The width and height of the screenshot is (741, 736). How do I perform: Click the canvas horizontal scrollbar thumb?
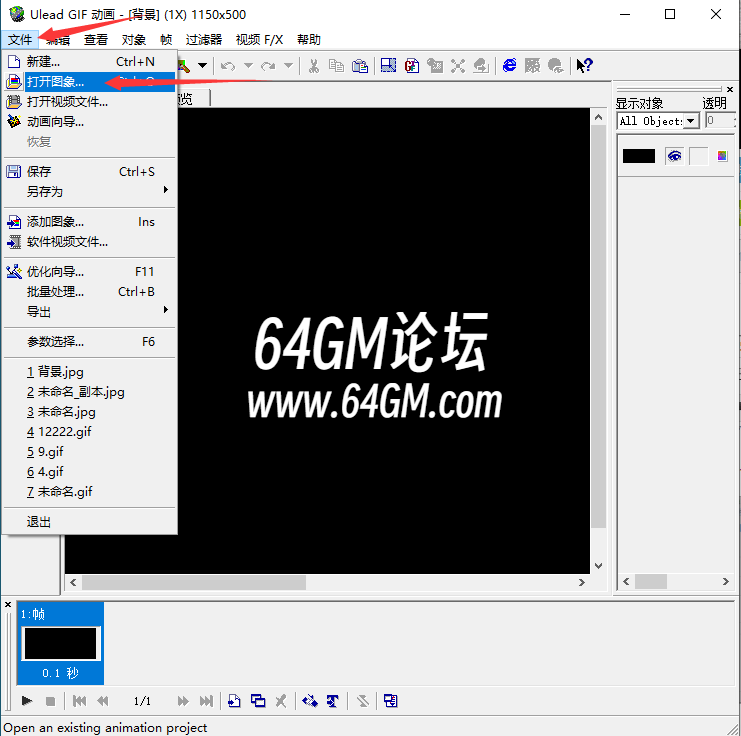click(194, 582)
